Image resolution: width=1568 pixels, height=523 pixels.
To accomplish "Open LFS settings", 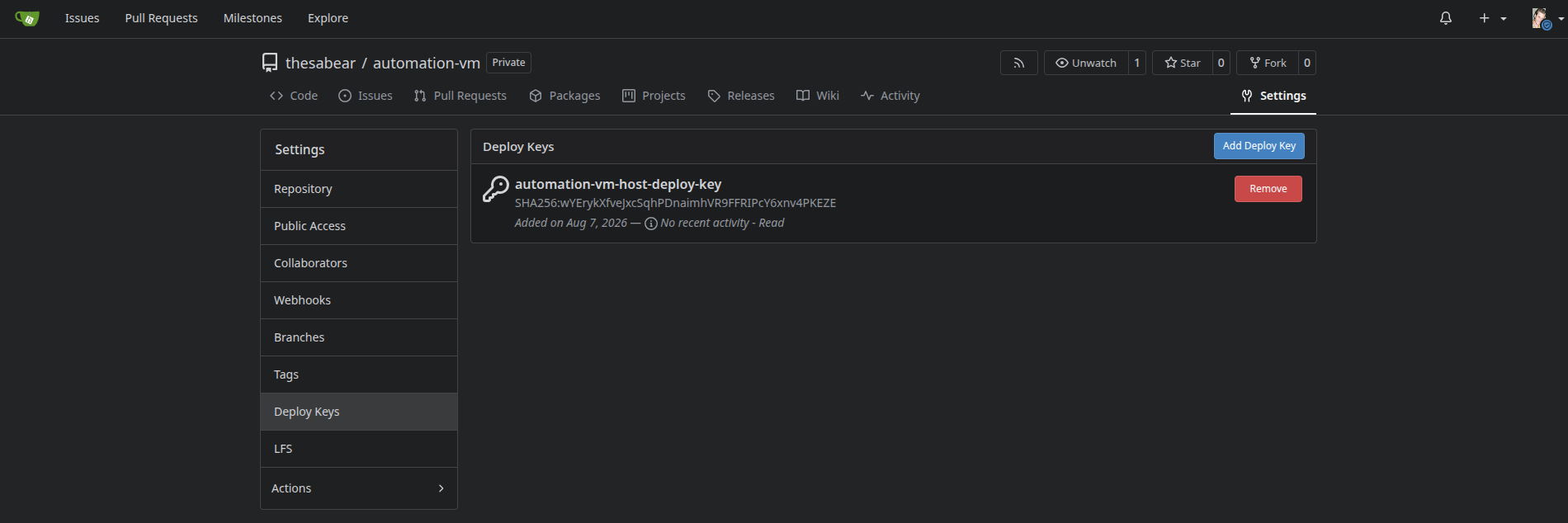I will (x=359, y=449).
